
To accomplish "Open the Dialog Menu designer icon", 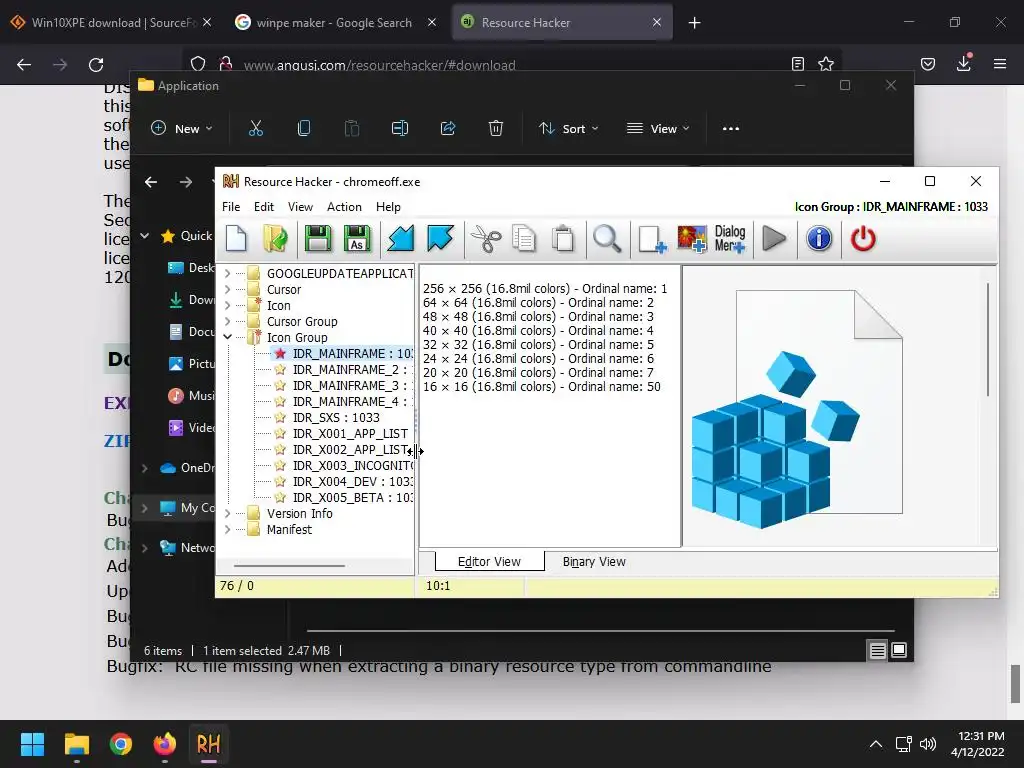I will click(729, 239).
